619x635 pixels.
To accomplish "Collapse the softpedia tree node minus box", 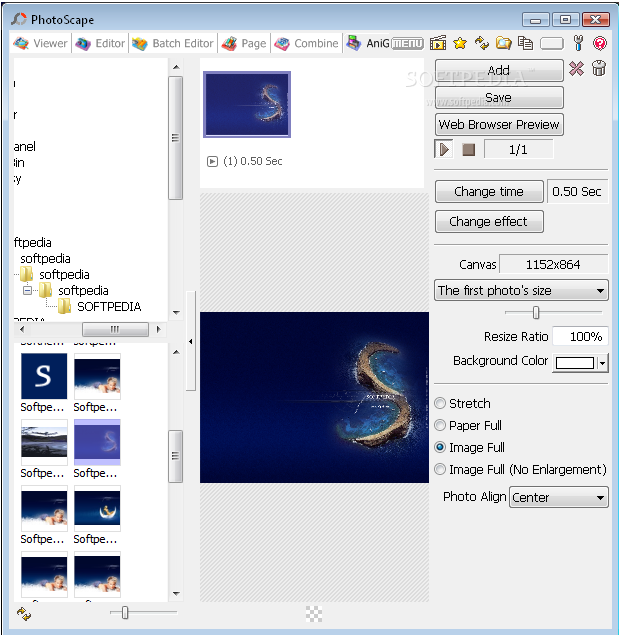I will tap(27, 290).
